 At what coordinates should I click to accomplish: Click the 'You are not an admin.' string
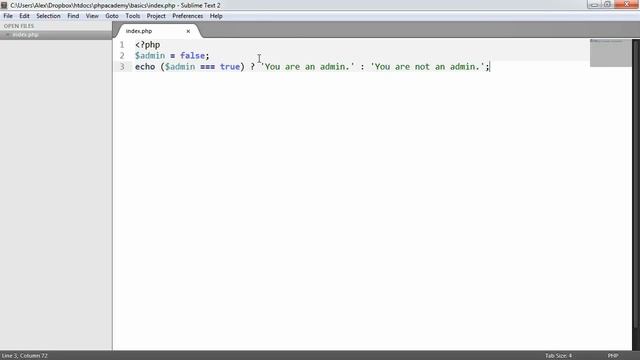[x=427, y=67]
